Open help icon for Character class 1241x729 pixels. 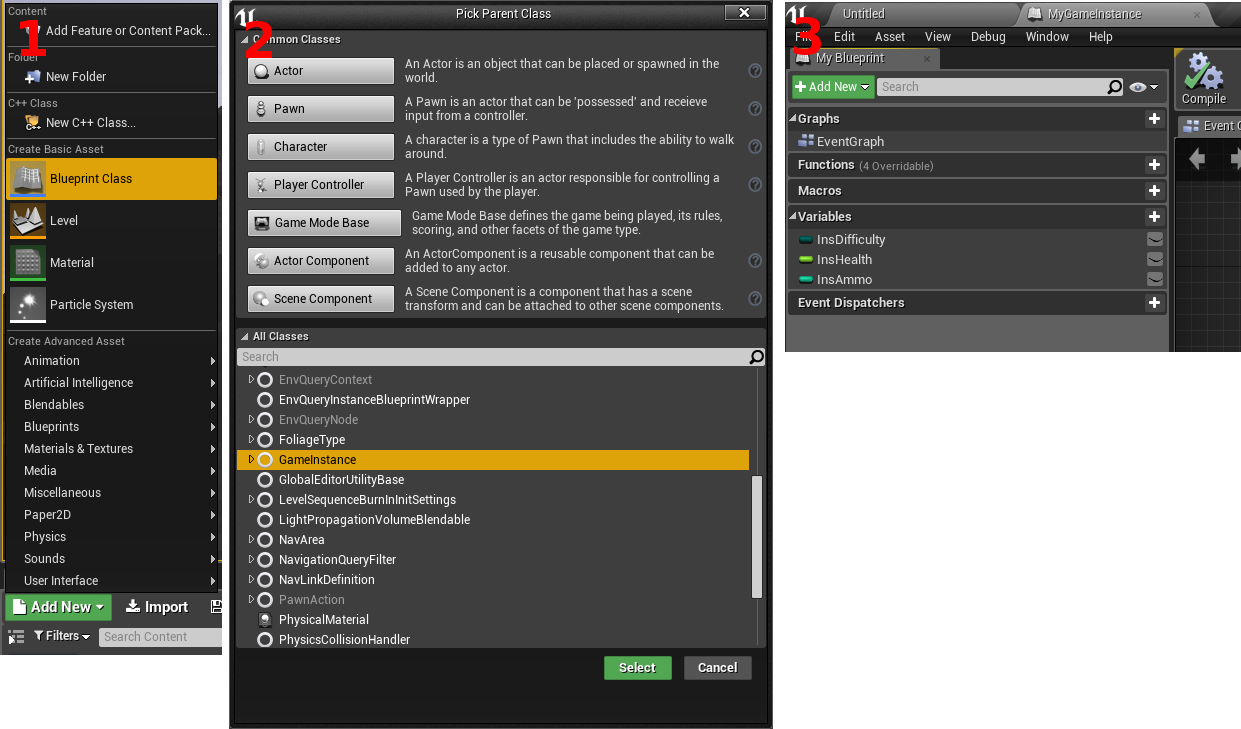click(x=755, y=147)
